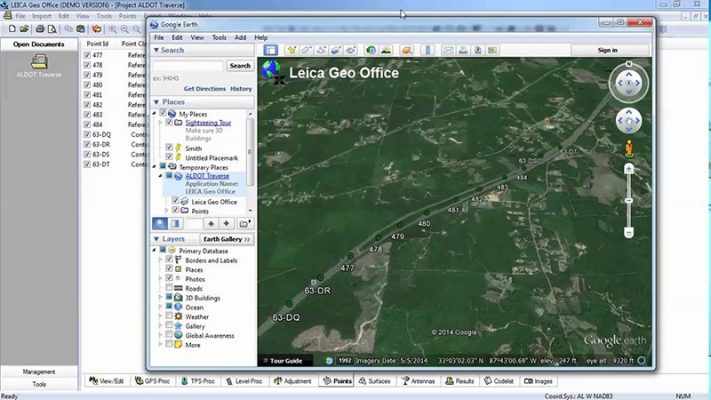The height and width of the screenshot is (400, 711).
Task: Open Google Earth Add menu
Action: click(240, 38)
